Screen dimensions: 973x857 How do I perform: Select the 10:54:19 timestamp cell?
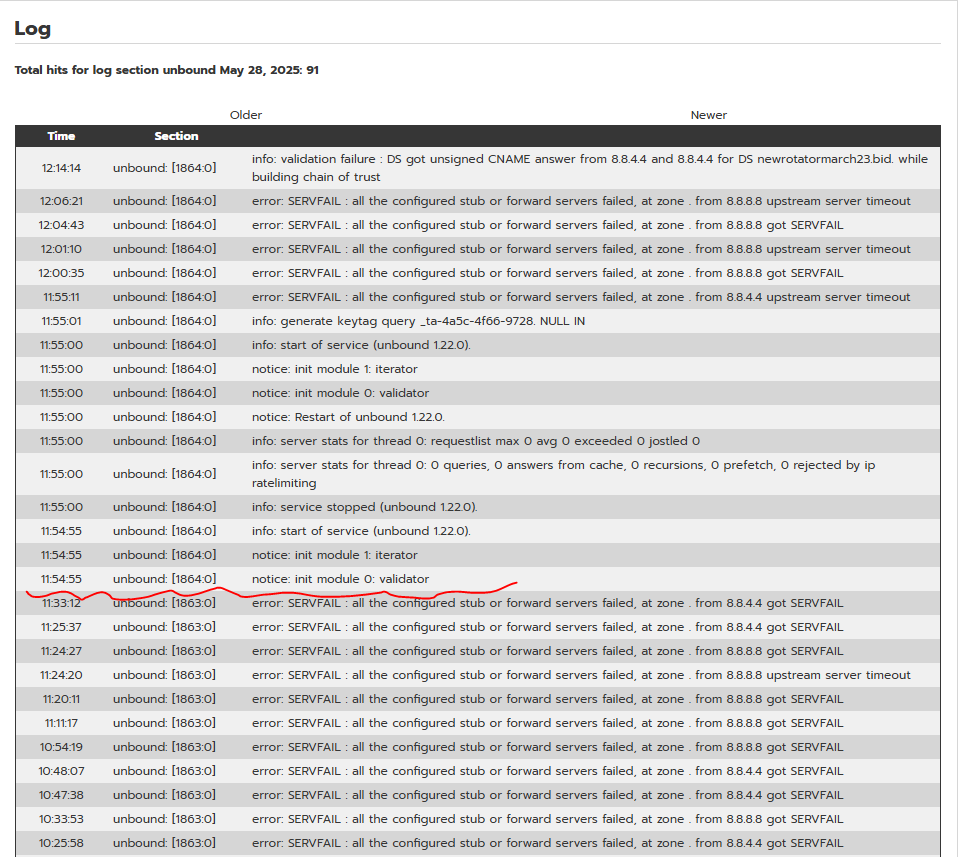[61, 747]
